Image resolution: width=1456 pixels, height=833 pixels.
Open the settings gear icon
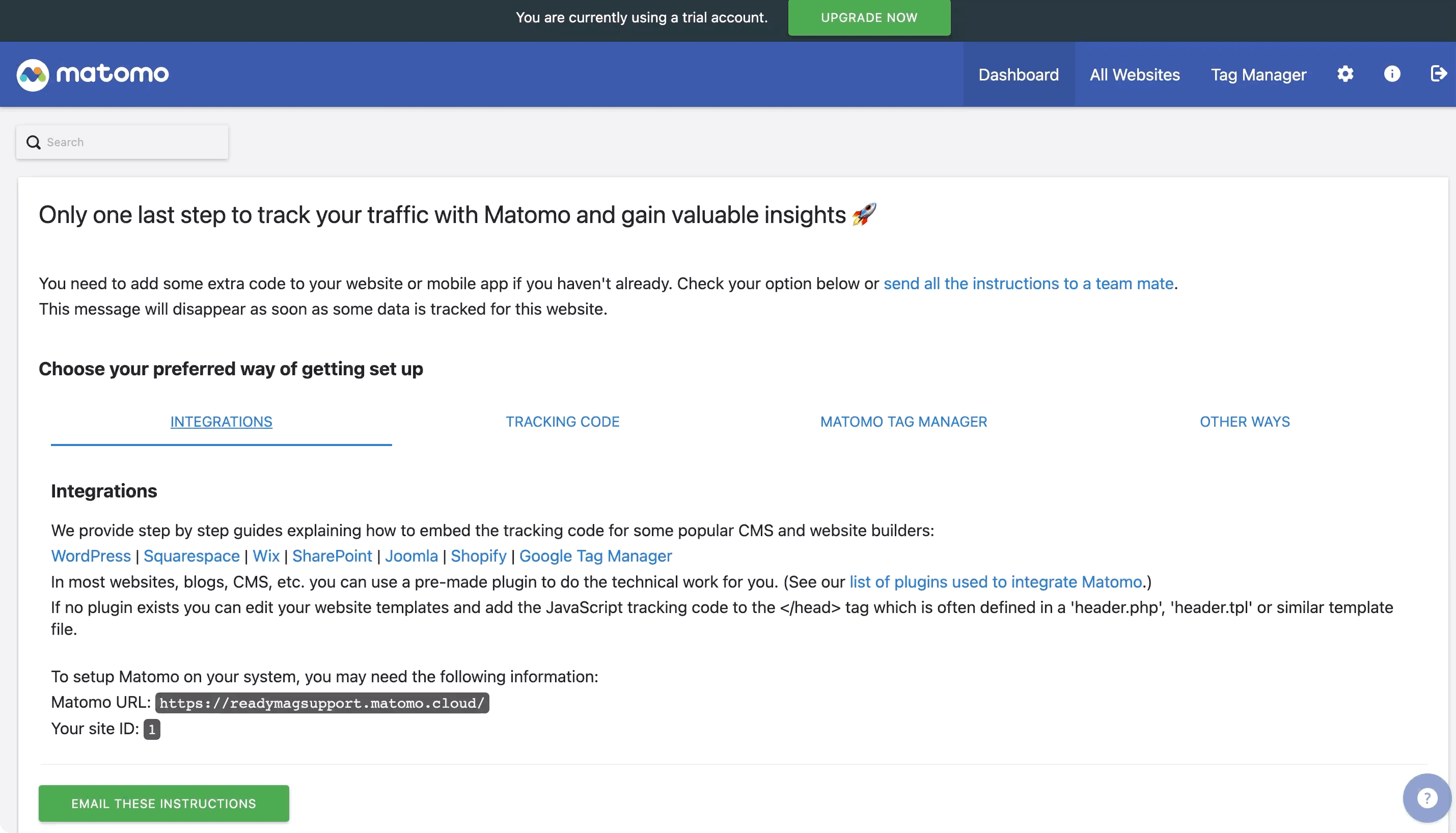click(1345, 74)
